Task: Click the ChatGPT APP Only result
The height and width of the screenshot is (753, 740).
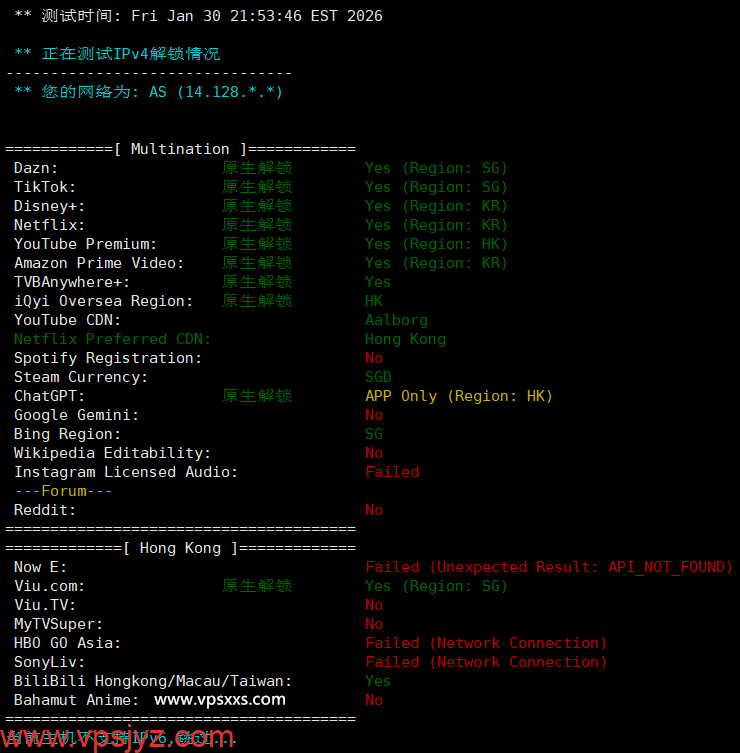Action: click(458, 396)
